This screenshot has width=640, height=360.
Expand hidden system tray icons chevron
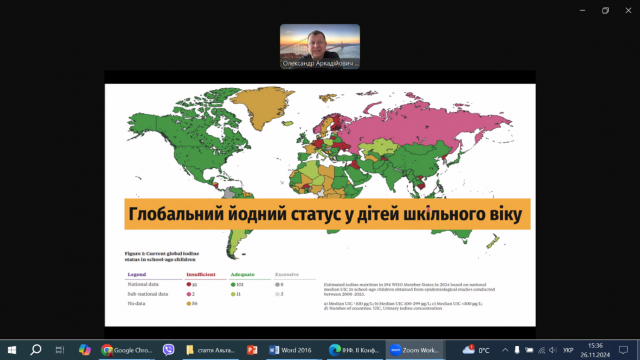(505, 350)
